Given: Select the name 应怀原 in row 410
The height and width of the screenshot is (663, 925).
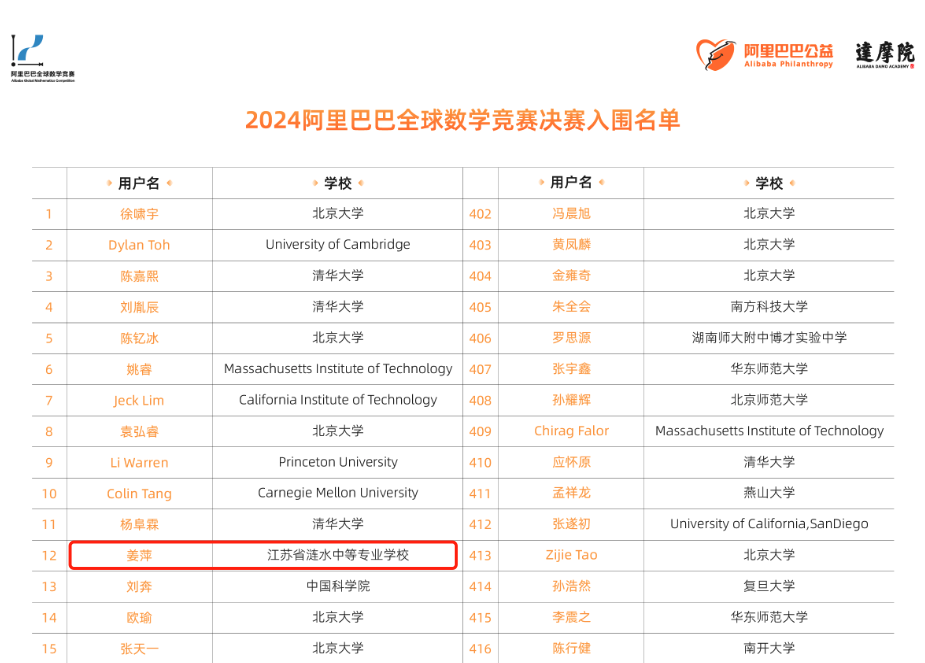Looking at the screenshot, I should [x=571, y=462].
